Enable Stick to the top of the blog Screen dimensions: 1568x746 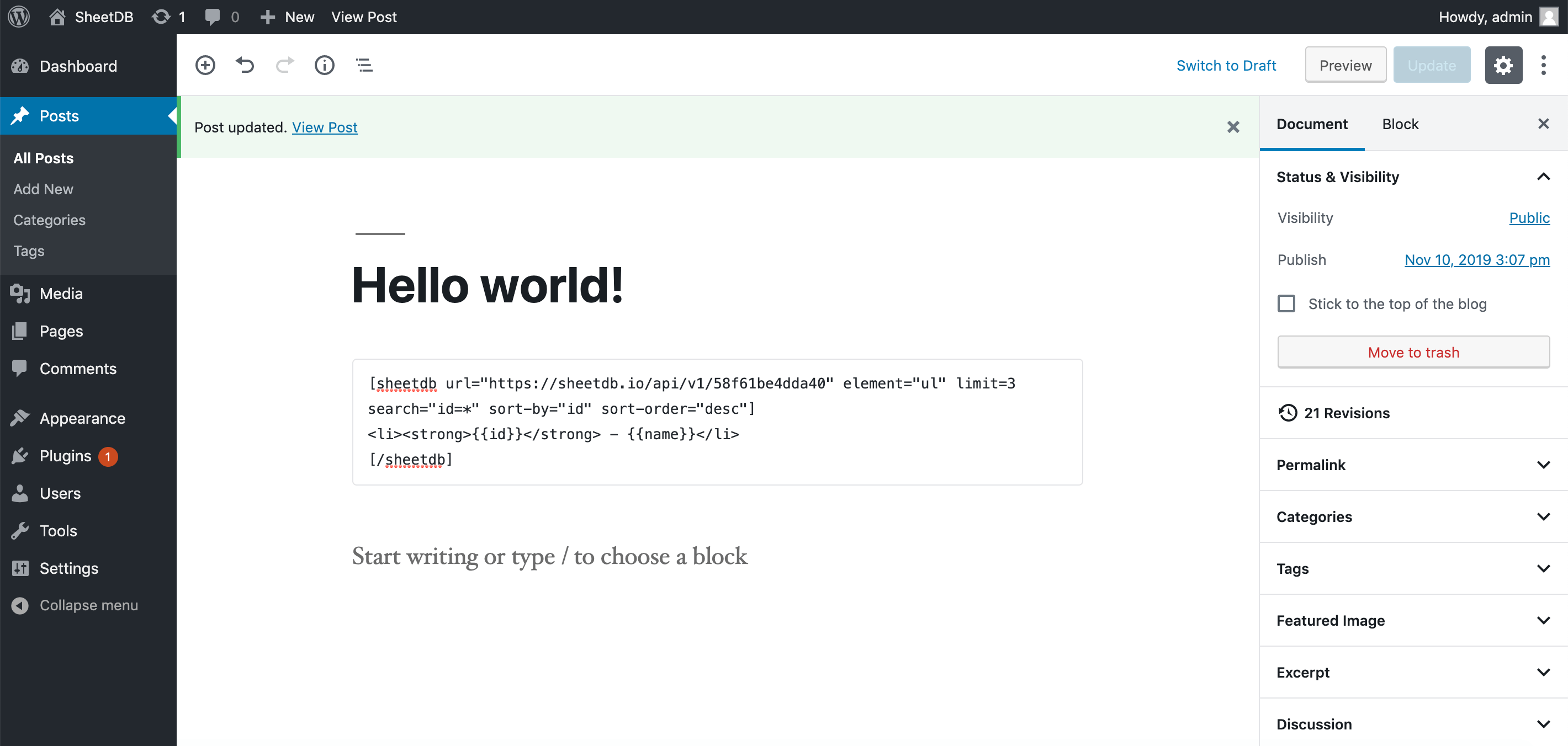click(x=1286, y=304)
